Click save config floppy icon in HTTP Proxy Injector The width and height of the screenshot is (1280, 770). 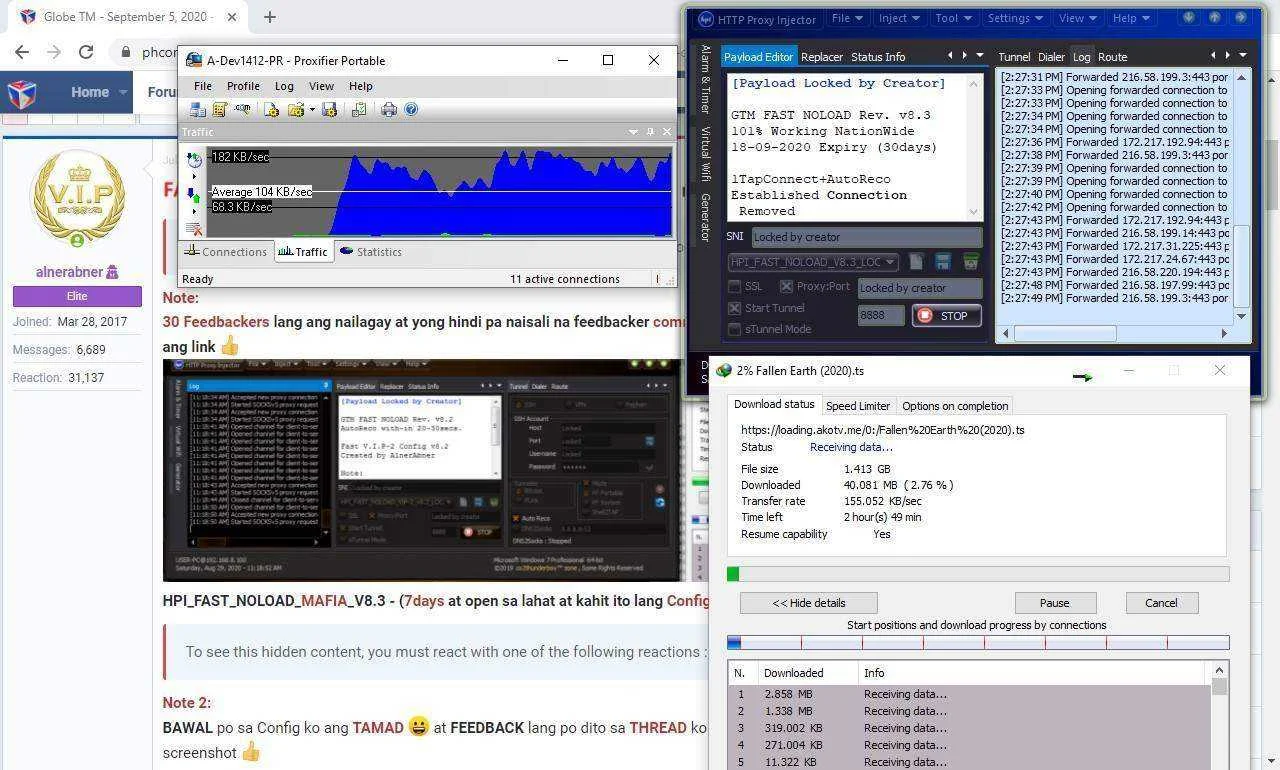pos(943,262)
